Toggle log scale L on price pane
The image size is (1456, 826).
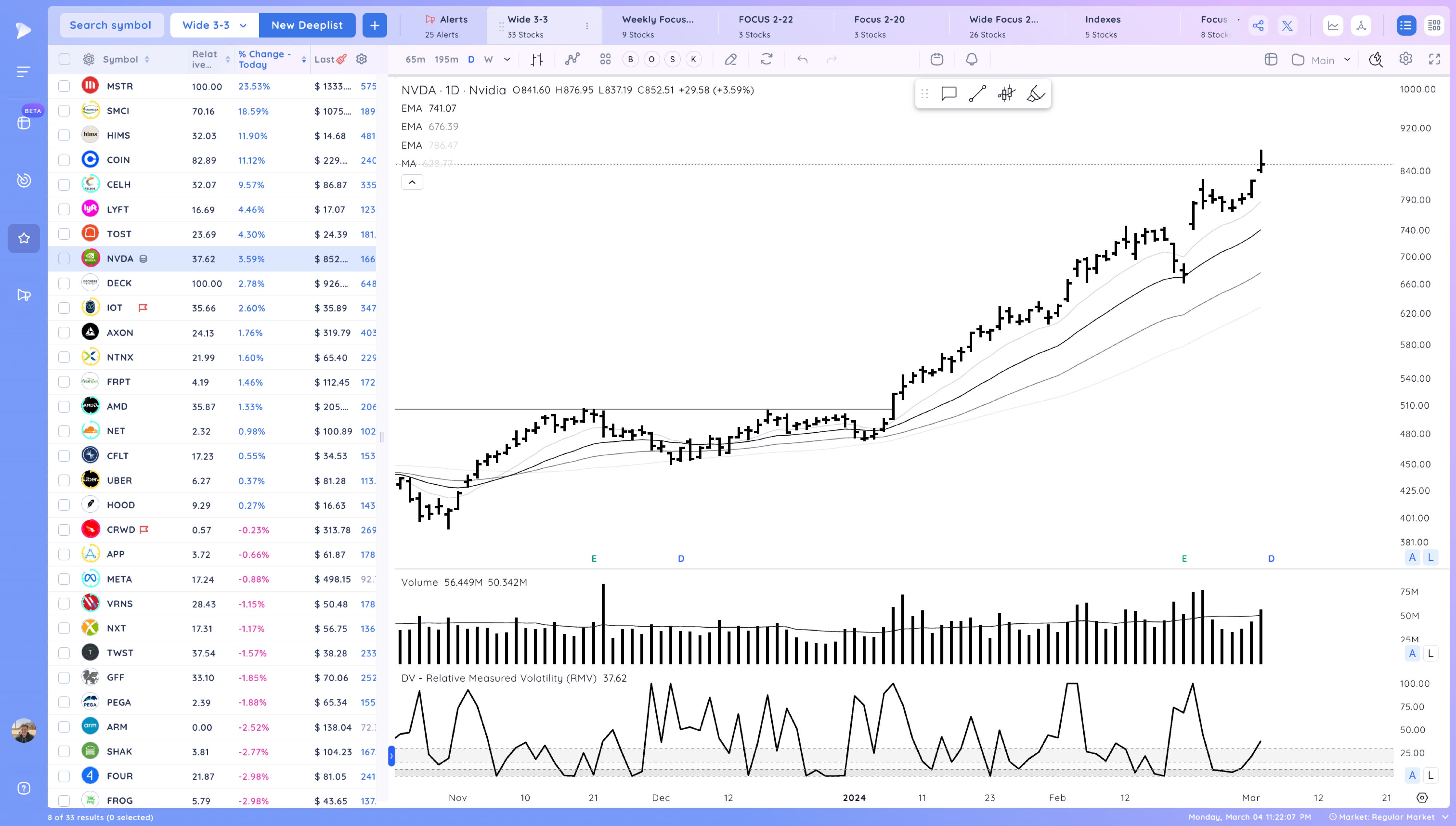pyautogui.click(x=1431, y=557)
